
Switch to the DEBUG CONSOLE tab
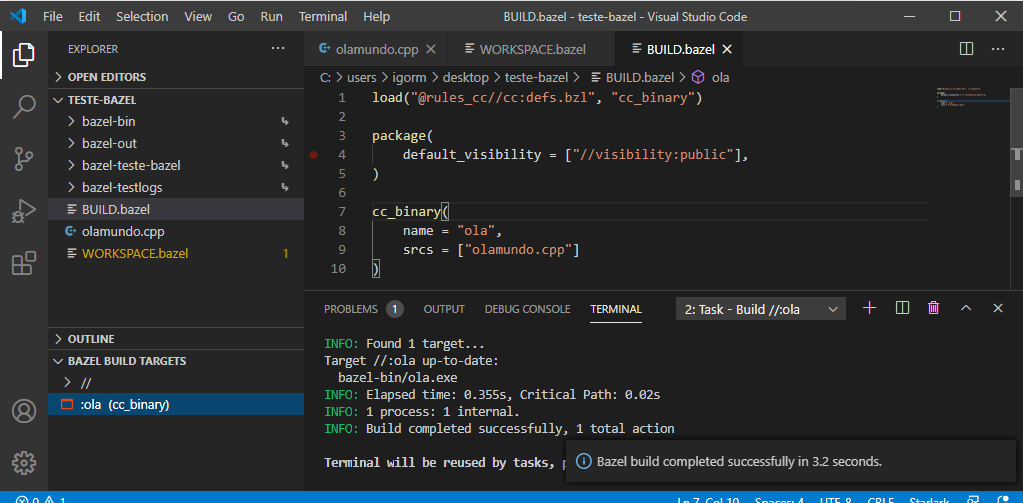(x=527, y=309)
